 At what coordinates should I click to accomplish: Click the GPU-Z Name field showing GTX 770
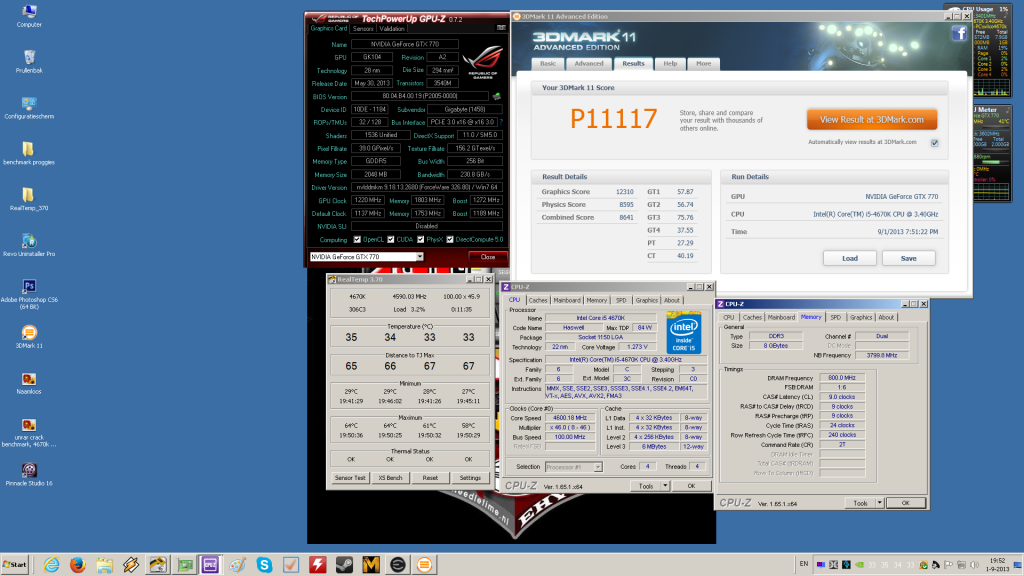pos(405,44)
